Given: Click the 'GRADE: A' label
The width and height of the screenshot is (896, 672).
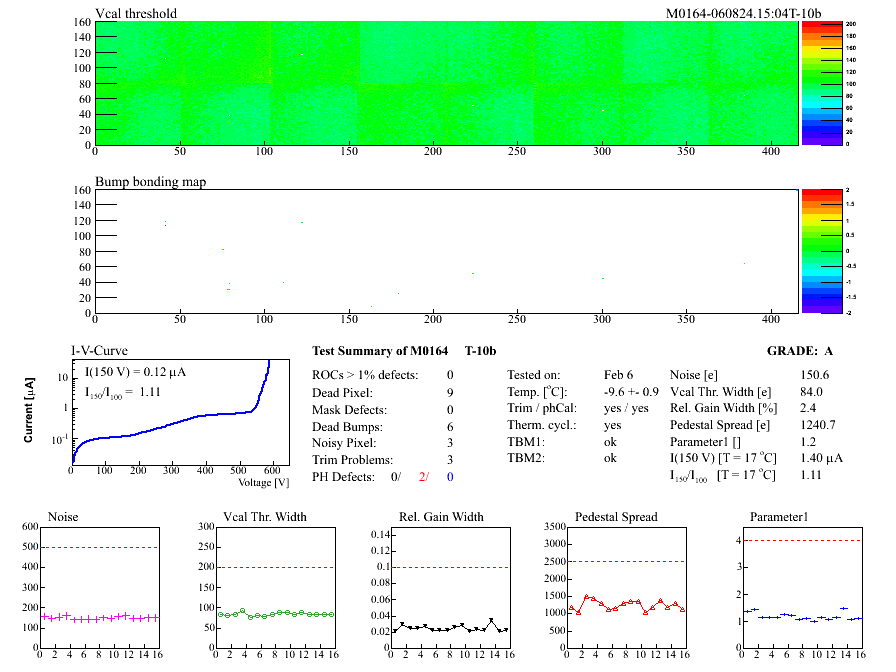Looking at the screenshot, I should pyautogui.click(x=799, y=351).
